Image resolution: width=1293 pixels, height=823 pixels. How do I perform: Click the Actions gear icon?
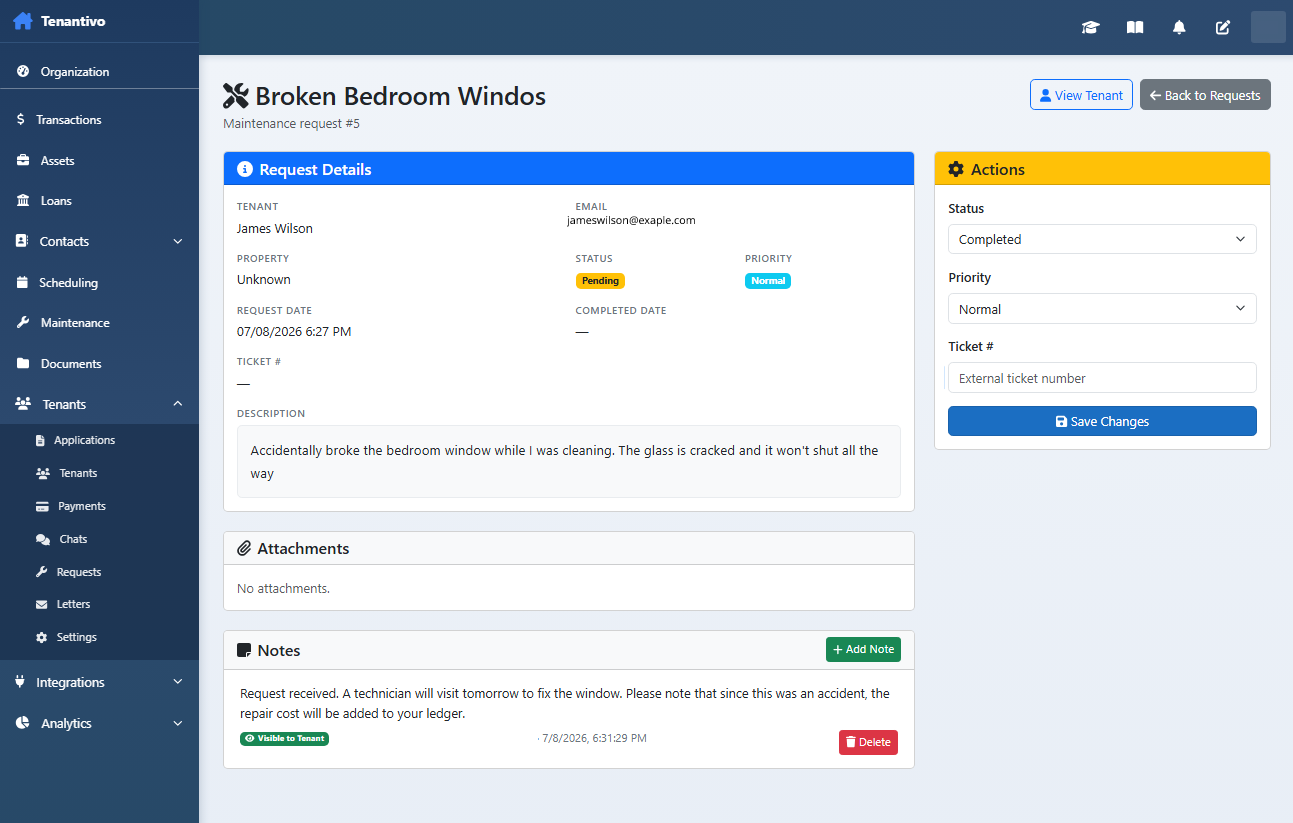tap(956, 169)
